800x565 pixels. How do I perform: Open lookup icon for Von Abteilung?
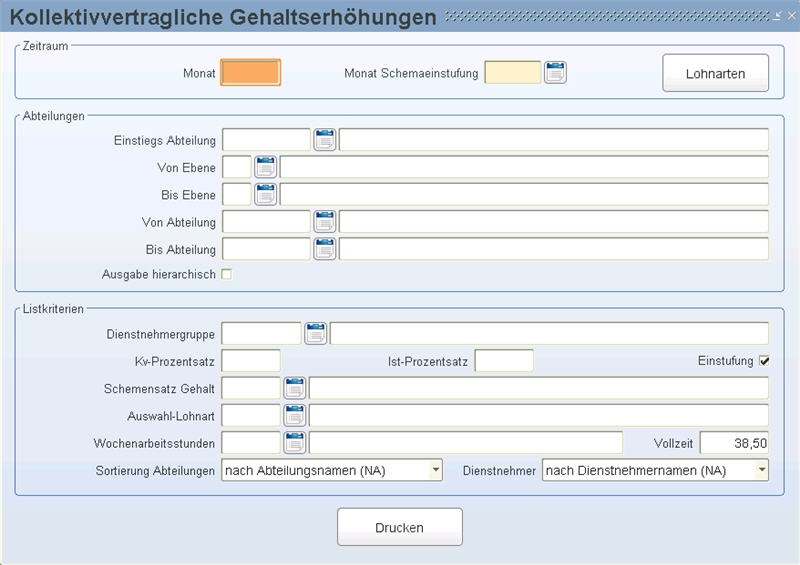324,222
